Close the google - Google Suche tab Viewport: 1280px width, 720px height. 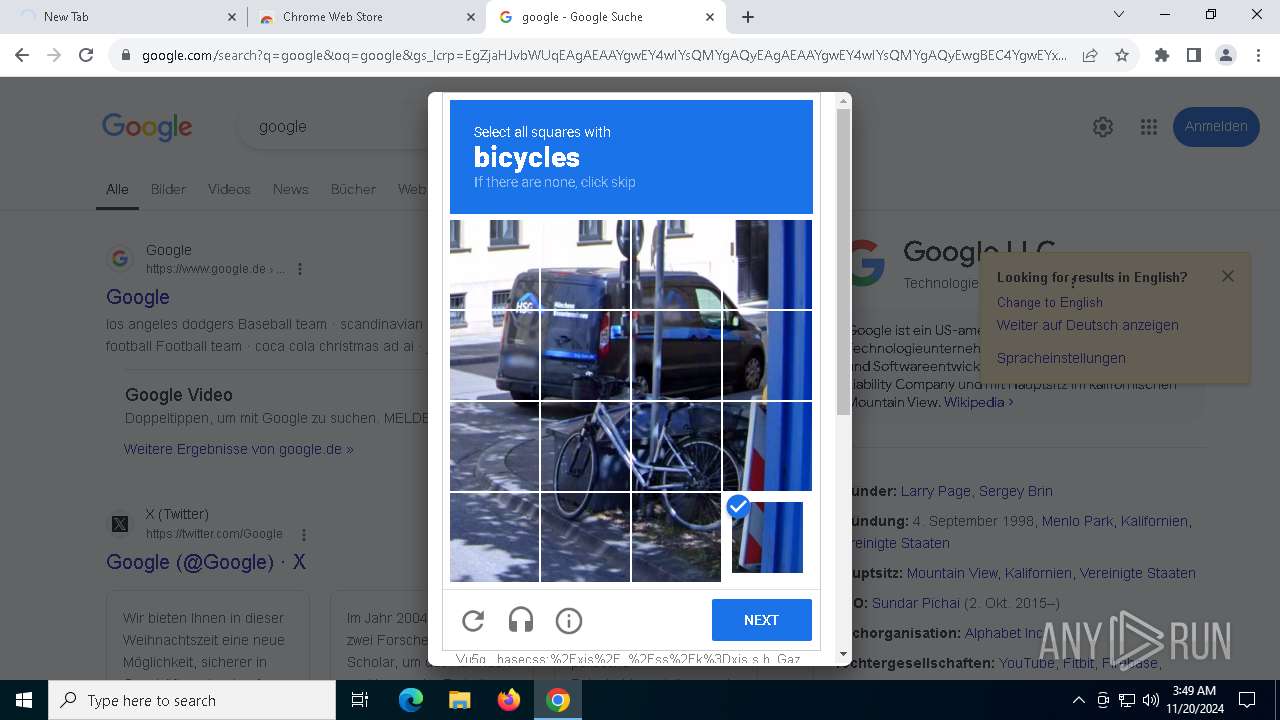click(710, 17)
